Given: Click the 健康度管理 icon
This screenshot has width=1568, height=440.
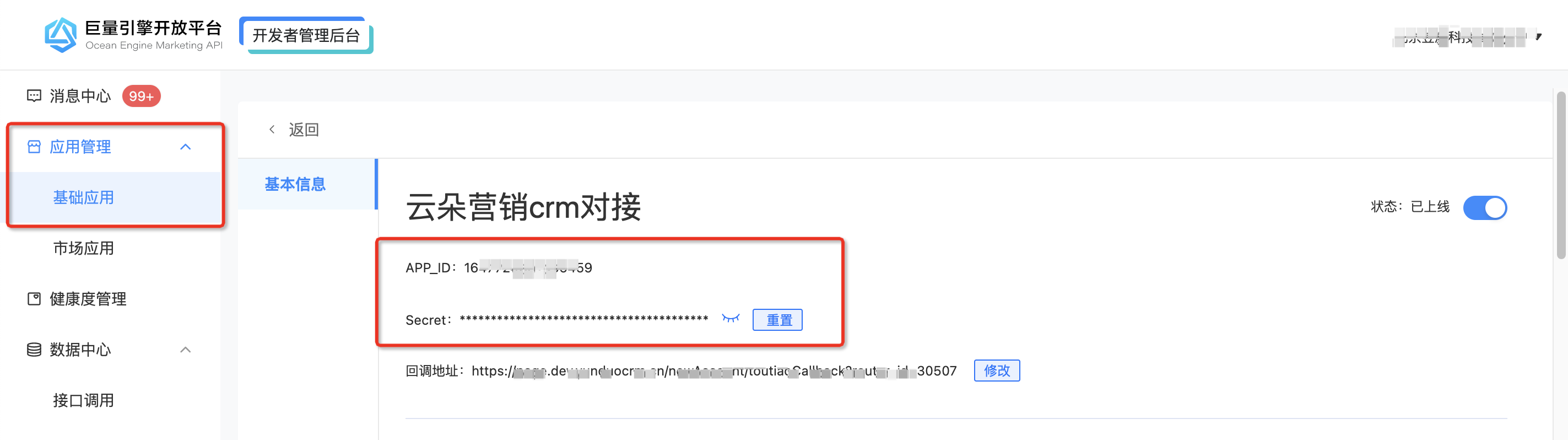Looking at the screenshot, I should tap(34, 299).
